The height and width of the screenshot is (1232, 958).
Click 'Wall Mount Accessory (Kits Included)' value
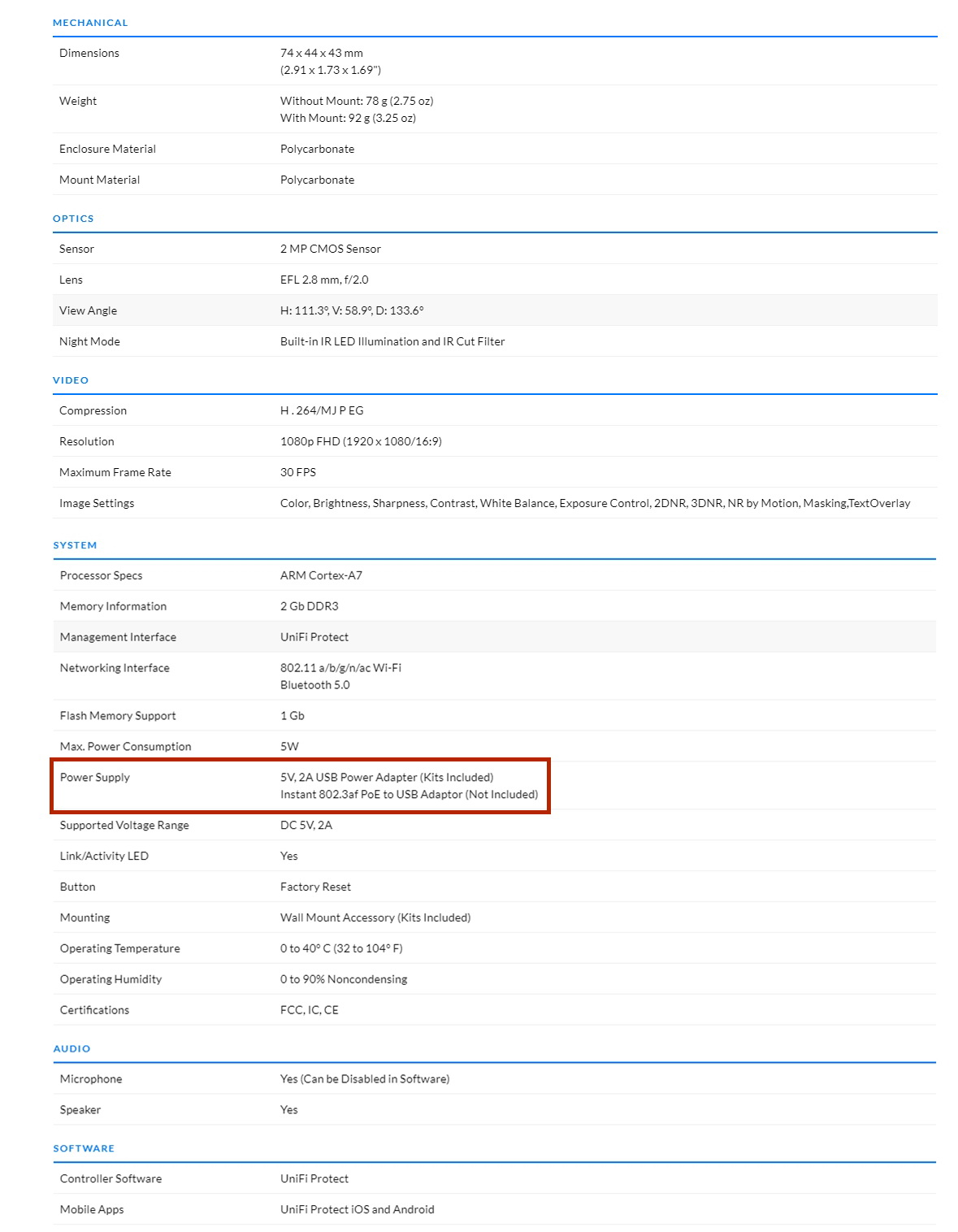375,918
